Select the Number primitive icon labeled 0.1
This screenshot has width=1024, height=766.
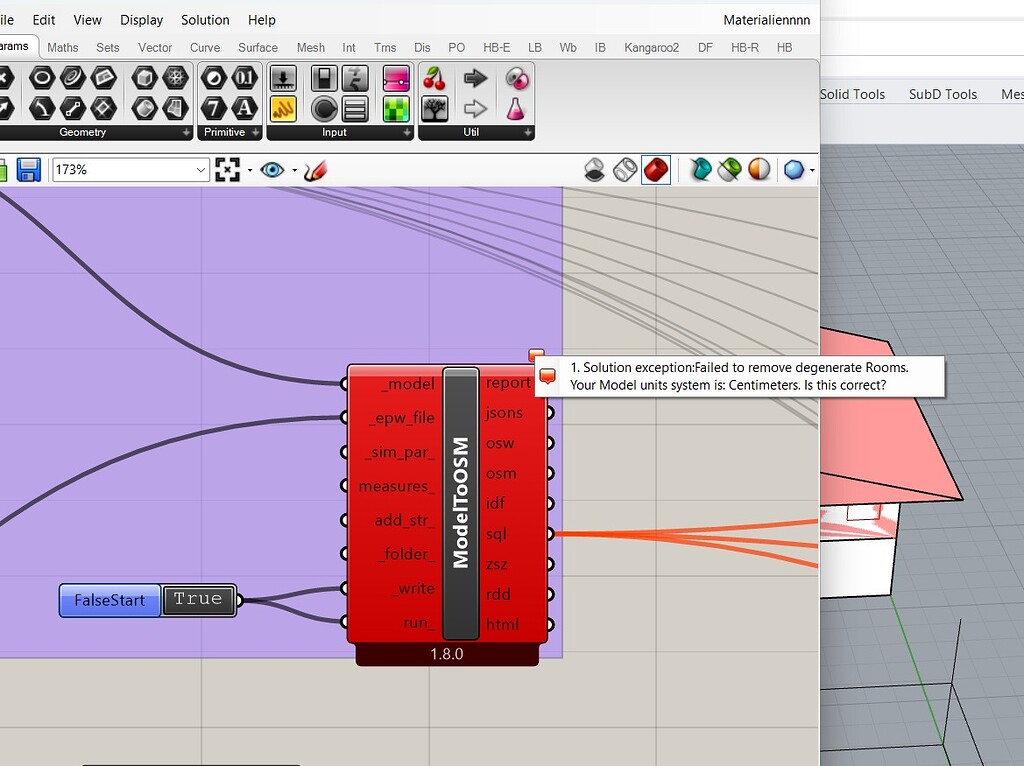[x=246, y=78]
